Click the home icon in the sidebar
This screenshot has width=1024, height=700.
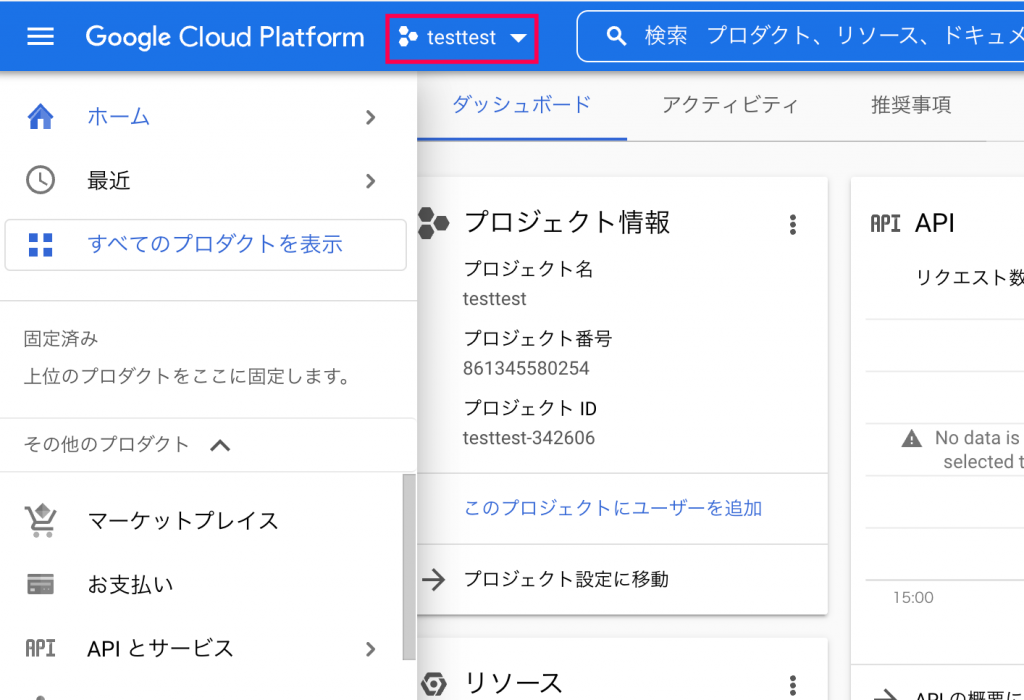pyautogui.click(x=40, y=117)
